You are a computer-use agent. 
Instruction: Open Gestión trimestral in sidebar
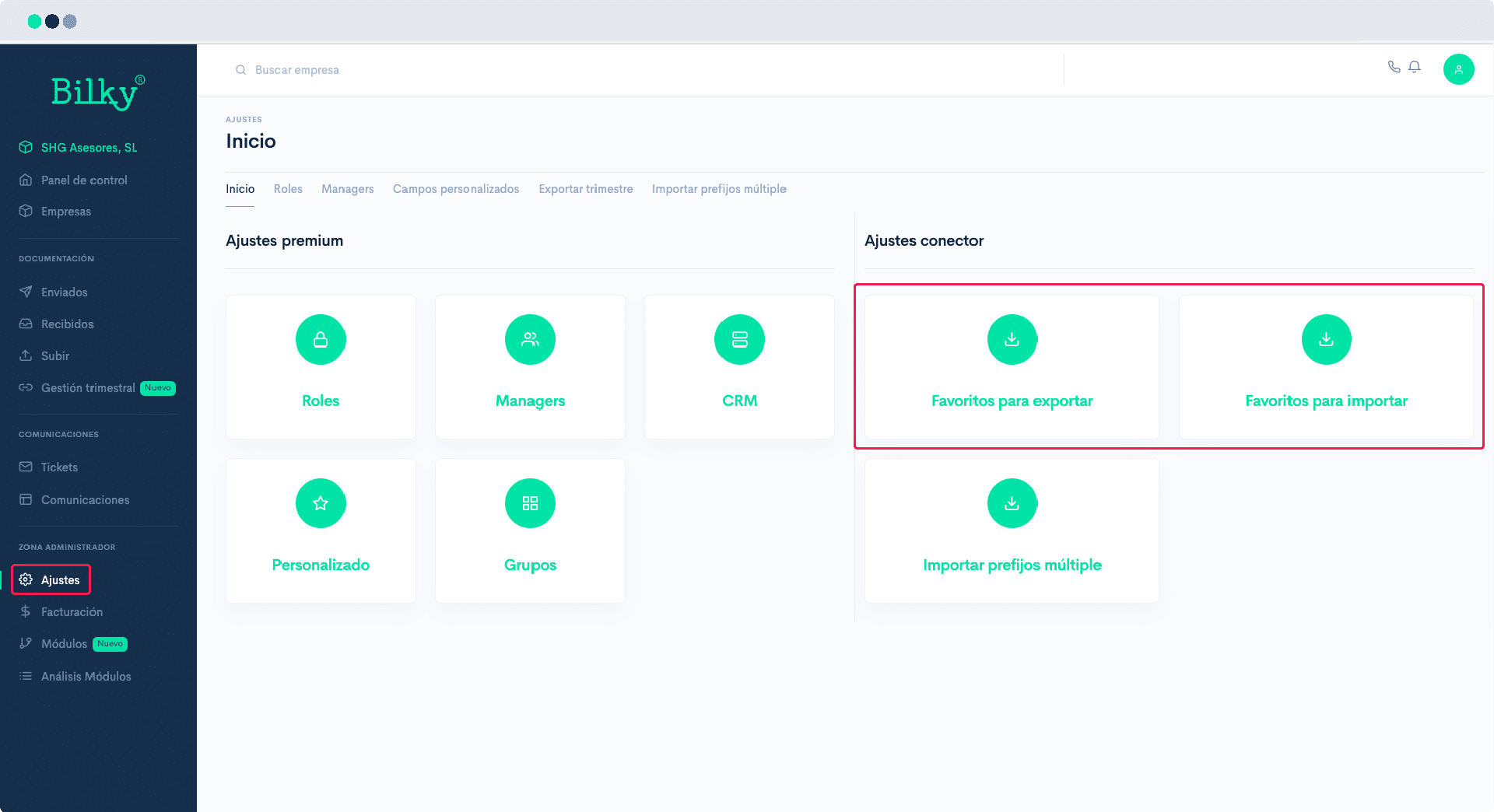coord(88,387)
